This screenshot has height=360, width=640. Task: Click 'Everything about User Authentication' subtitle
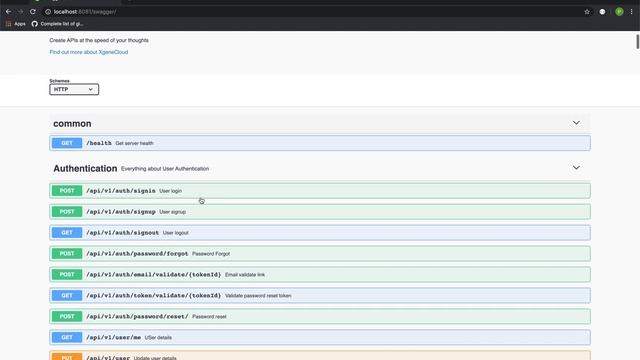[165, 169]
